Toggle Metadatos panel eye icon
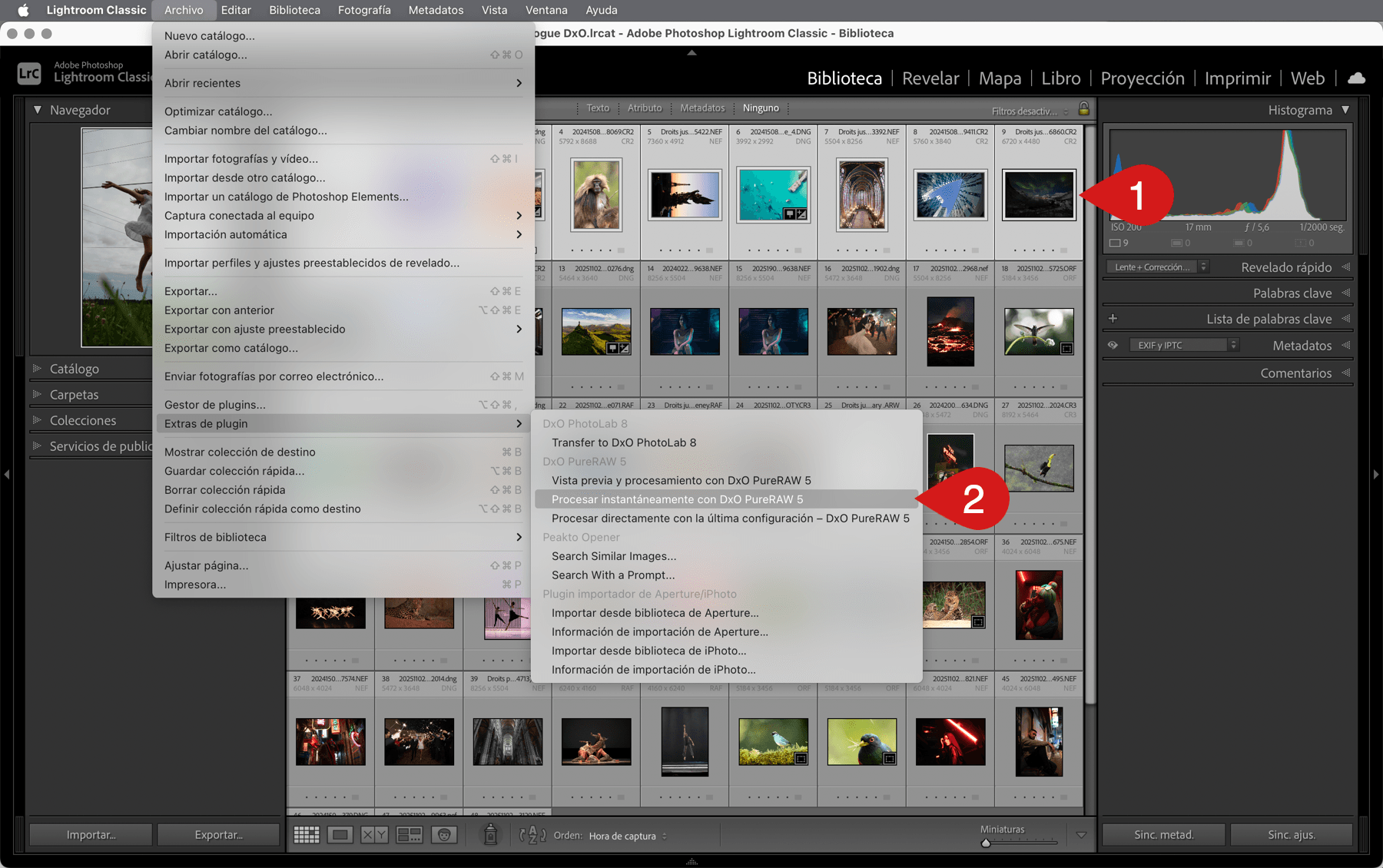1383x868 pixels. pyautogui.click(x=1113, y=345)
